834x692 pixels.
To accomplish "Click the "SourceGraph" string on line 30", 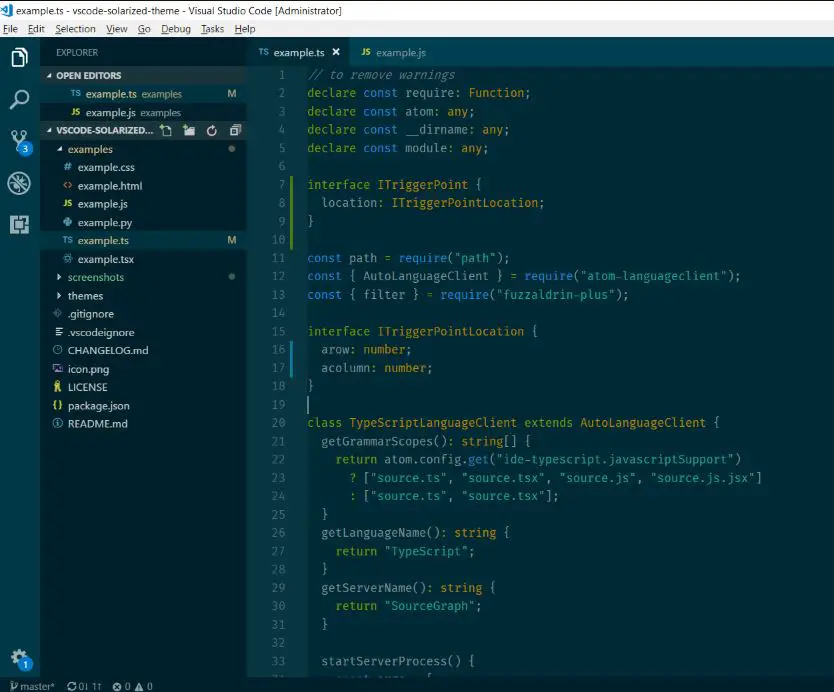I will [429, 606].
